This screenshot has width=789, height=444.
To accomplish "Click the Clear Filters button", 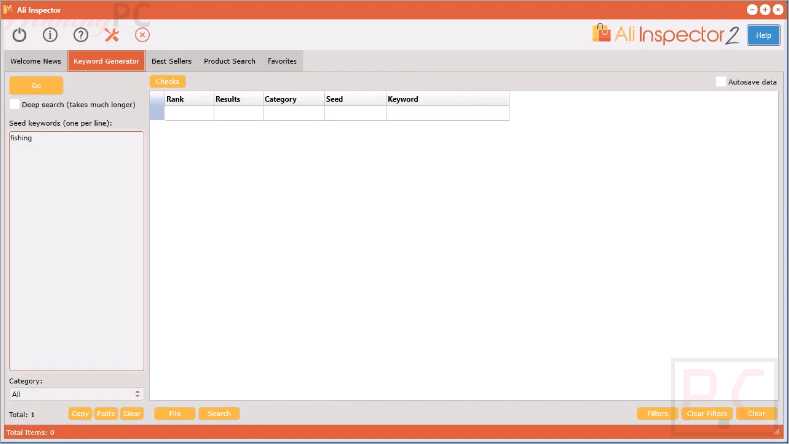I will coord(707,413).
